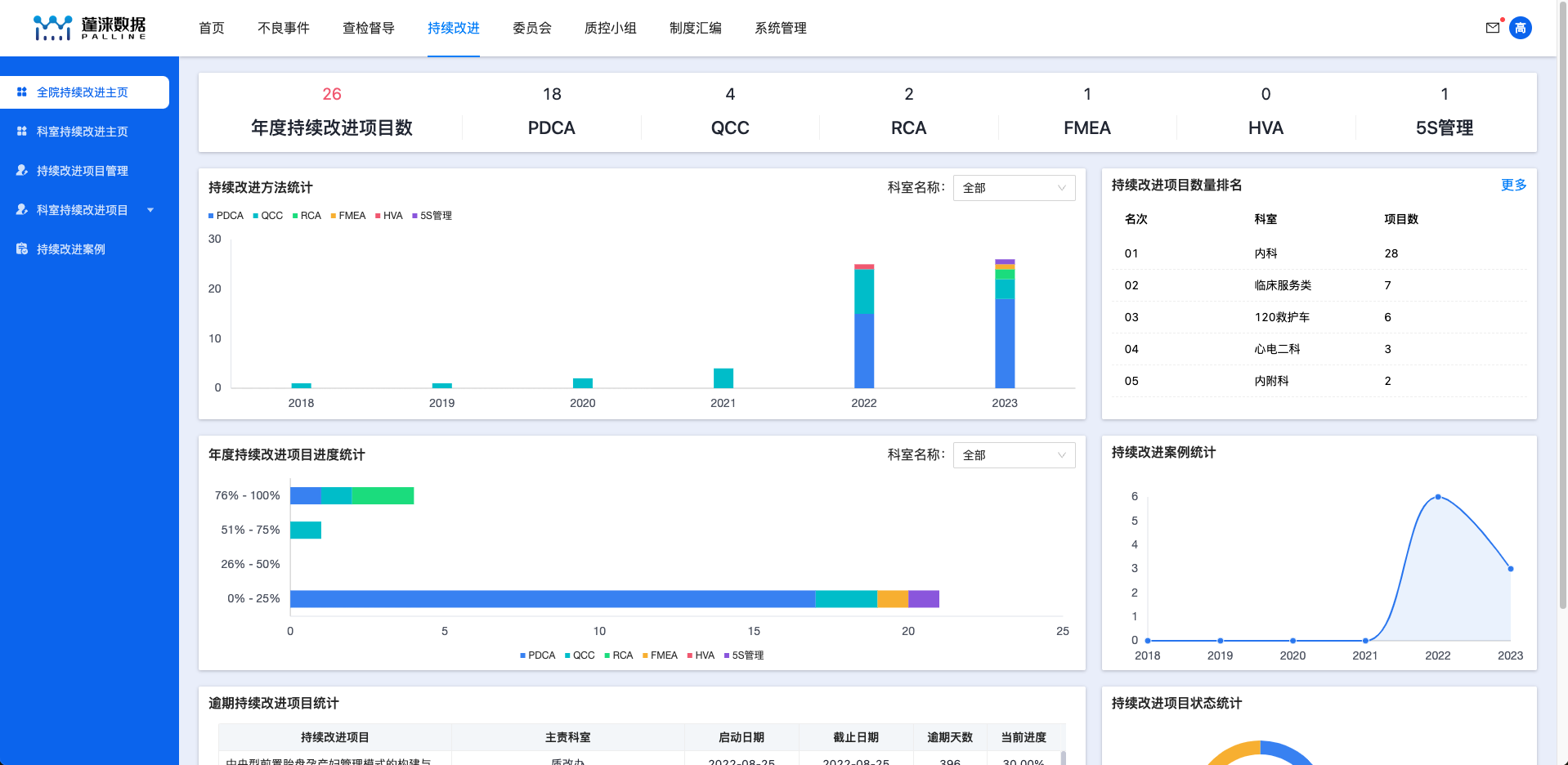Toggle HVA legend in progress statistics chart
Screen dimensions: 1568x765
701,655
